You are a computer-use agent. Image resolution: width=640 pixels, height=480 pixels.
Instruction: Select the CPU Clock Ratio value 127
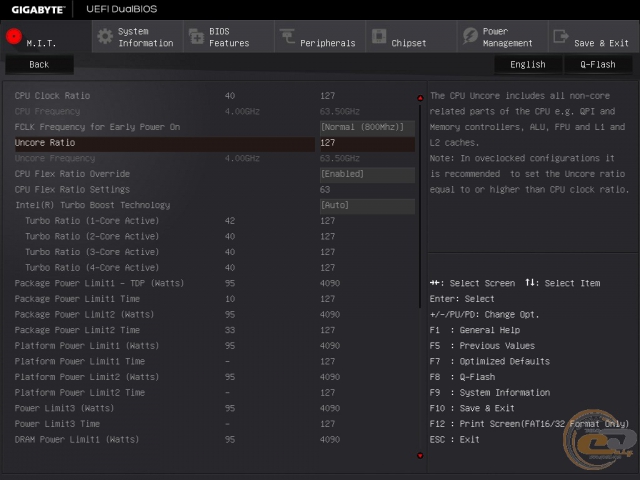(x=328, y=96)
